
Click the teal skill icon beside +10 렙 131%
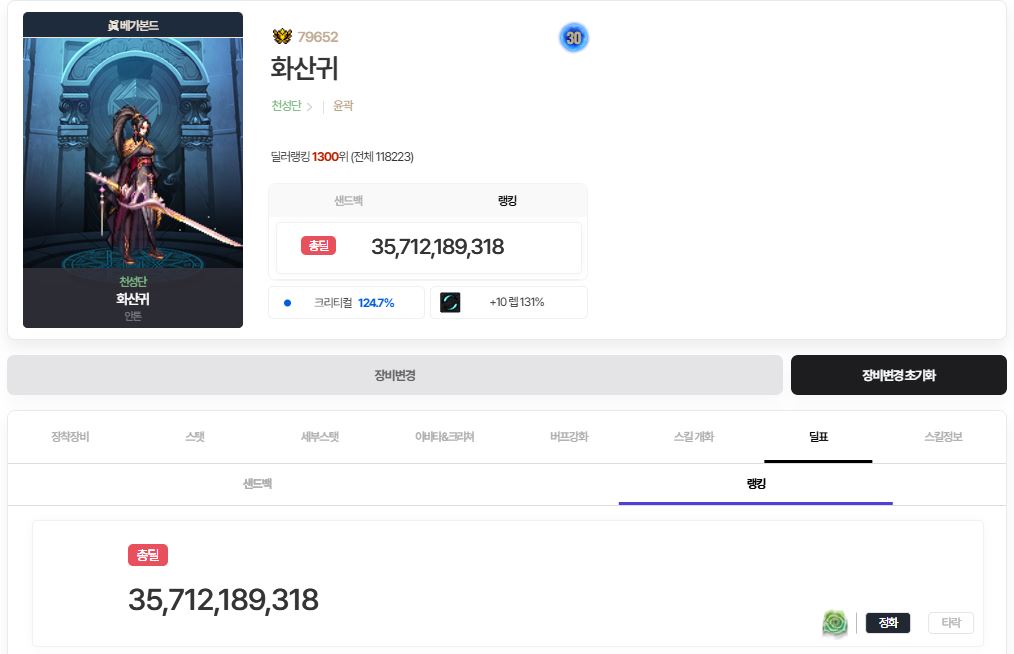(450, 302)
